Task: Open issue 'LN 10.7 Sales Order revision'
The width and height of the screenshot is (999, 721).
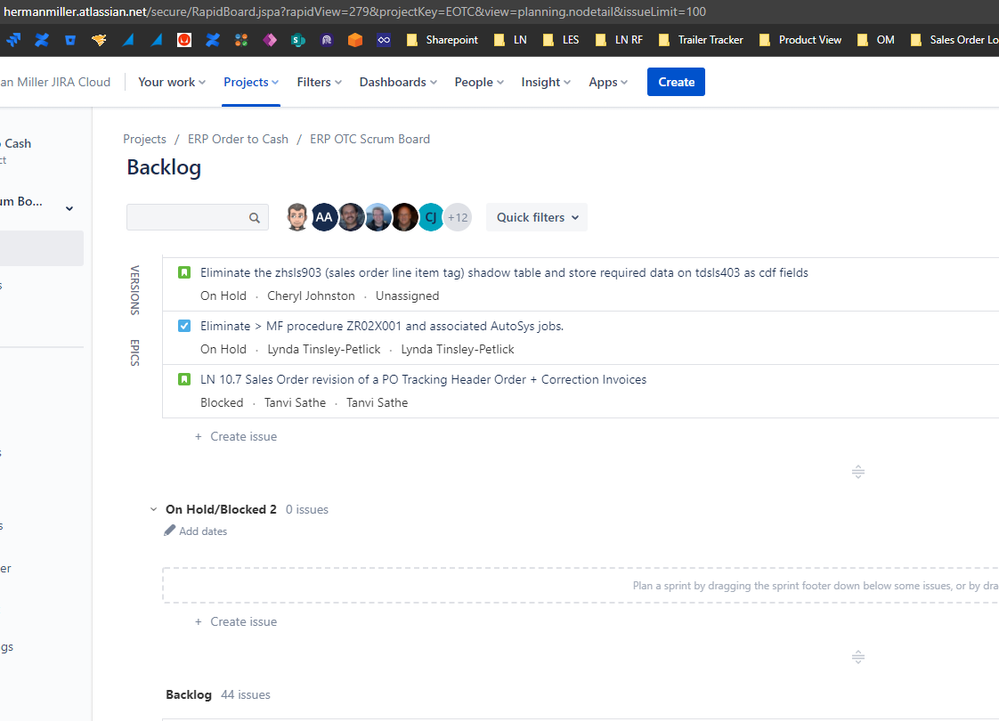Action: [x=423, y=380]
